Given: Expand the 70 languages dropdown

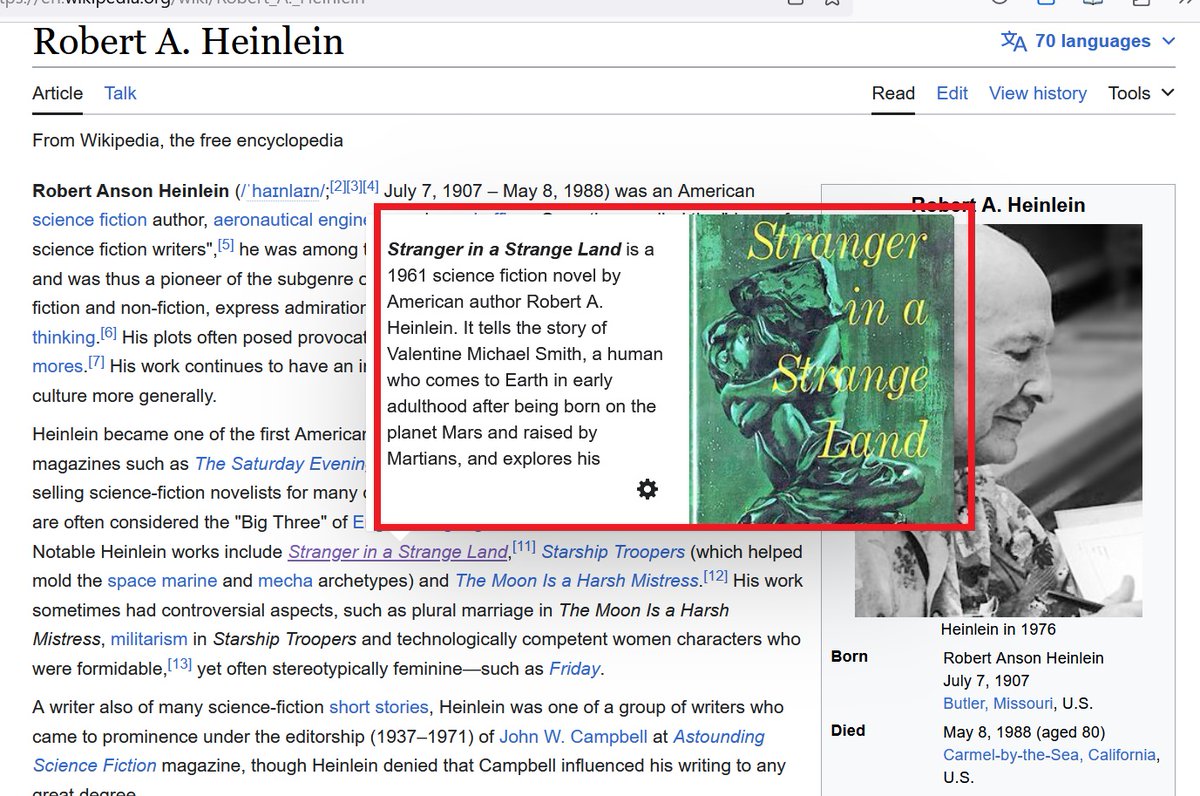Looking at the screenshot, I should [x=1090, y=41].
